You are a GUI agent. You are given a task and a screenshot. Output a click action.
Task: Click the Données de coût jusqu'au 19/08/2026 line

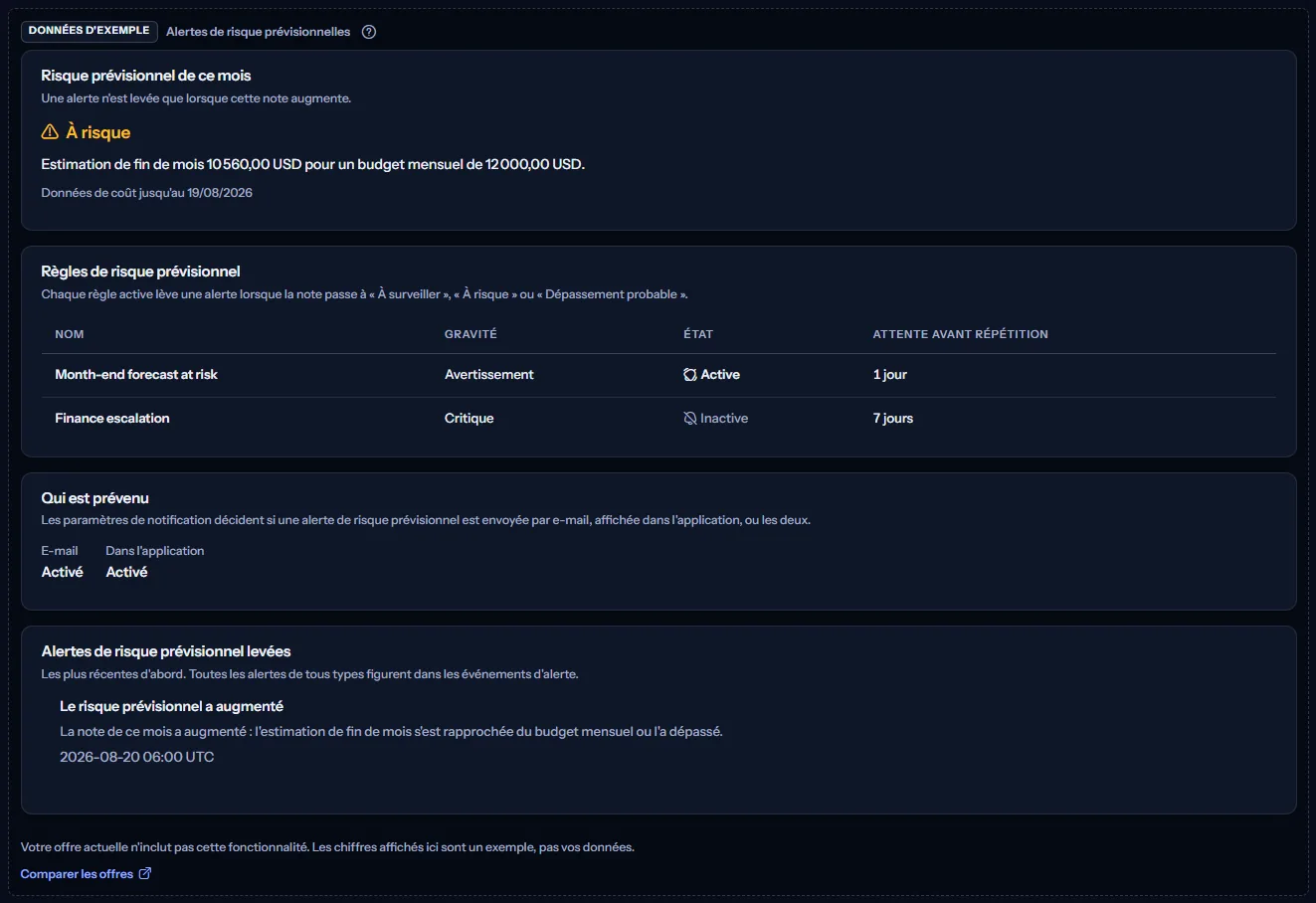coord(147,193)
